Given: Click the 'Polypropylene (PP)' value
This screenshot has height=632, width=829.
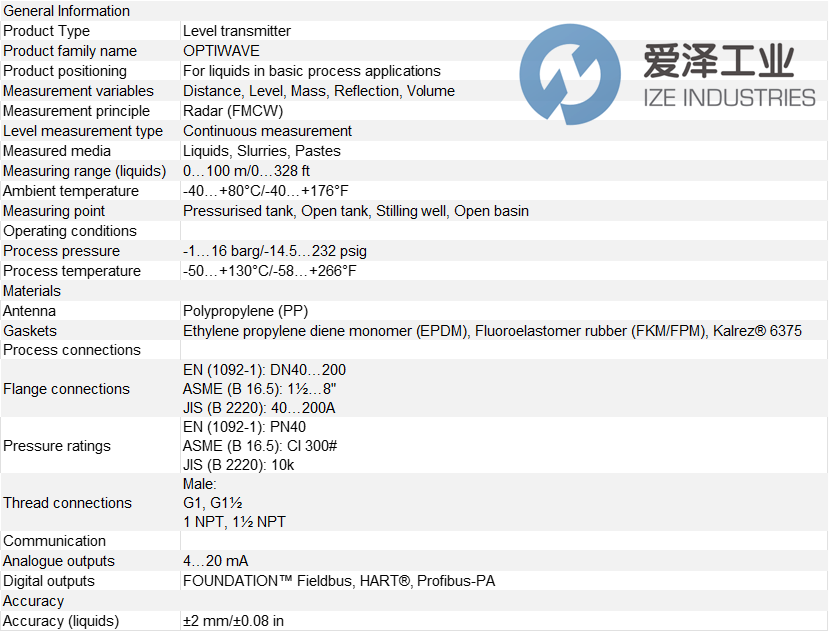Looking at the screenshot, I should (245, 311).
